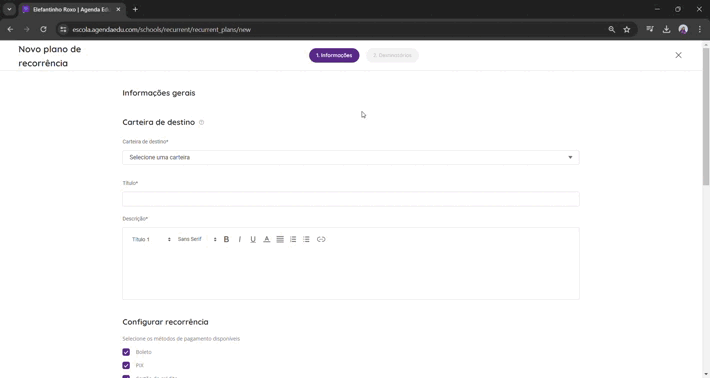This screenshot has width=710, height=378.
Task: Click the Novo plano de recorrência title
Action: point(50,56)
